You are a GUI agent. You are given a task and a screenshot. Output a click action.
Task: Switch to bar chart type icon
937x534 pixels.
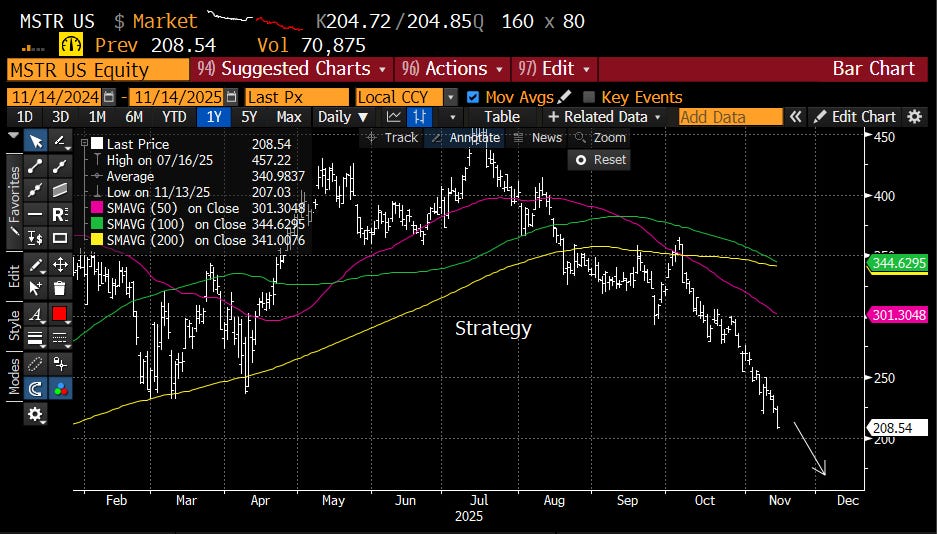tap(419, 116)
